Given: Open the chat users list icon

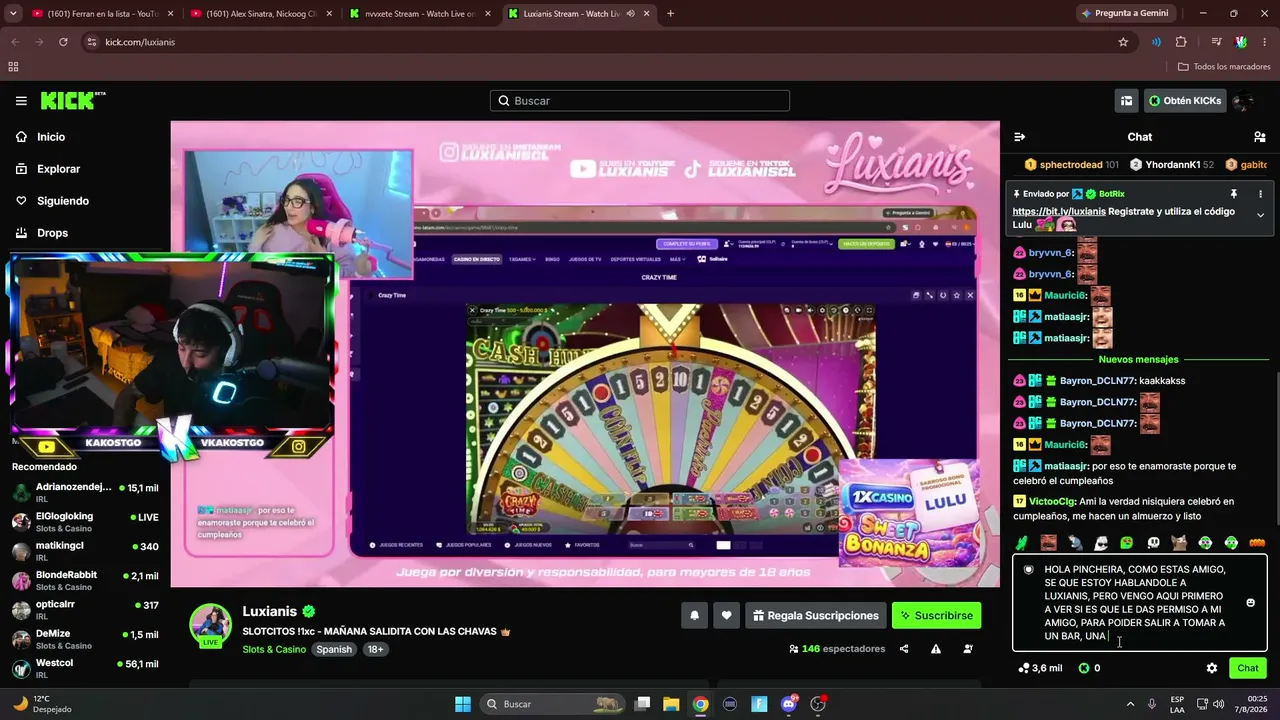Looking at the screenshot, I should tap(1260, 137).
